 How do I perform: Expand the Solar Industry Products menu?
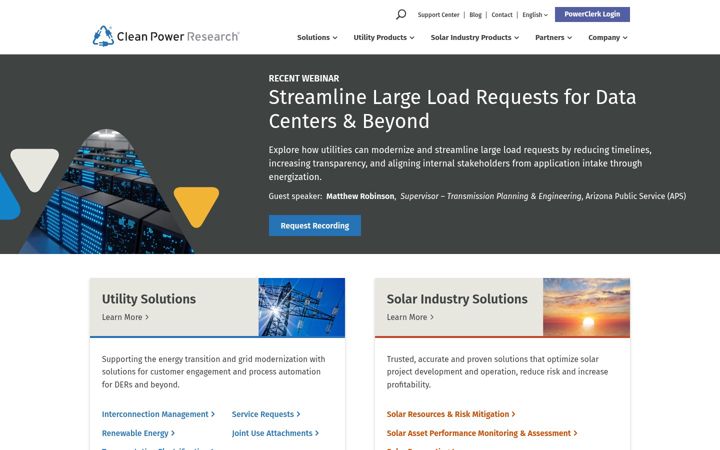tap(474, 37)
